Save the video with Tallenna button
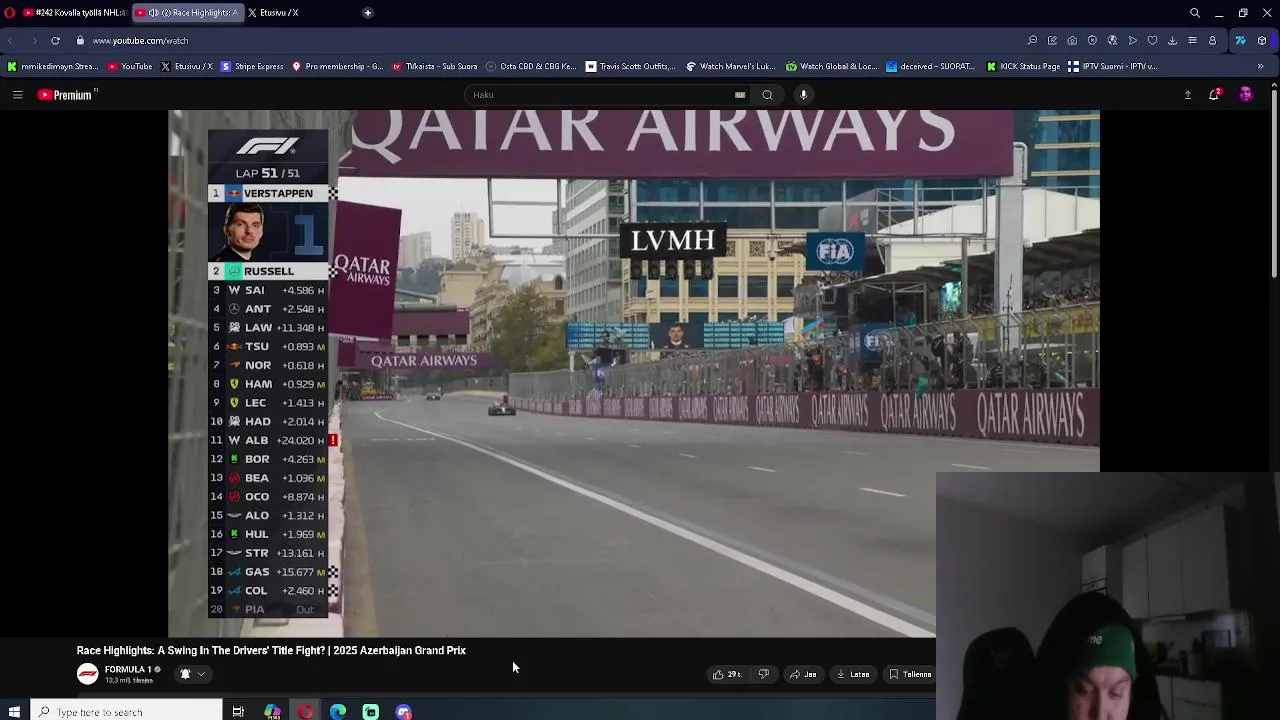 910,674
